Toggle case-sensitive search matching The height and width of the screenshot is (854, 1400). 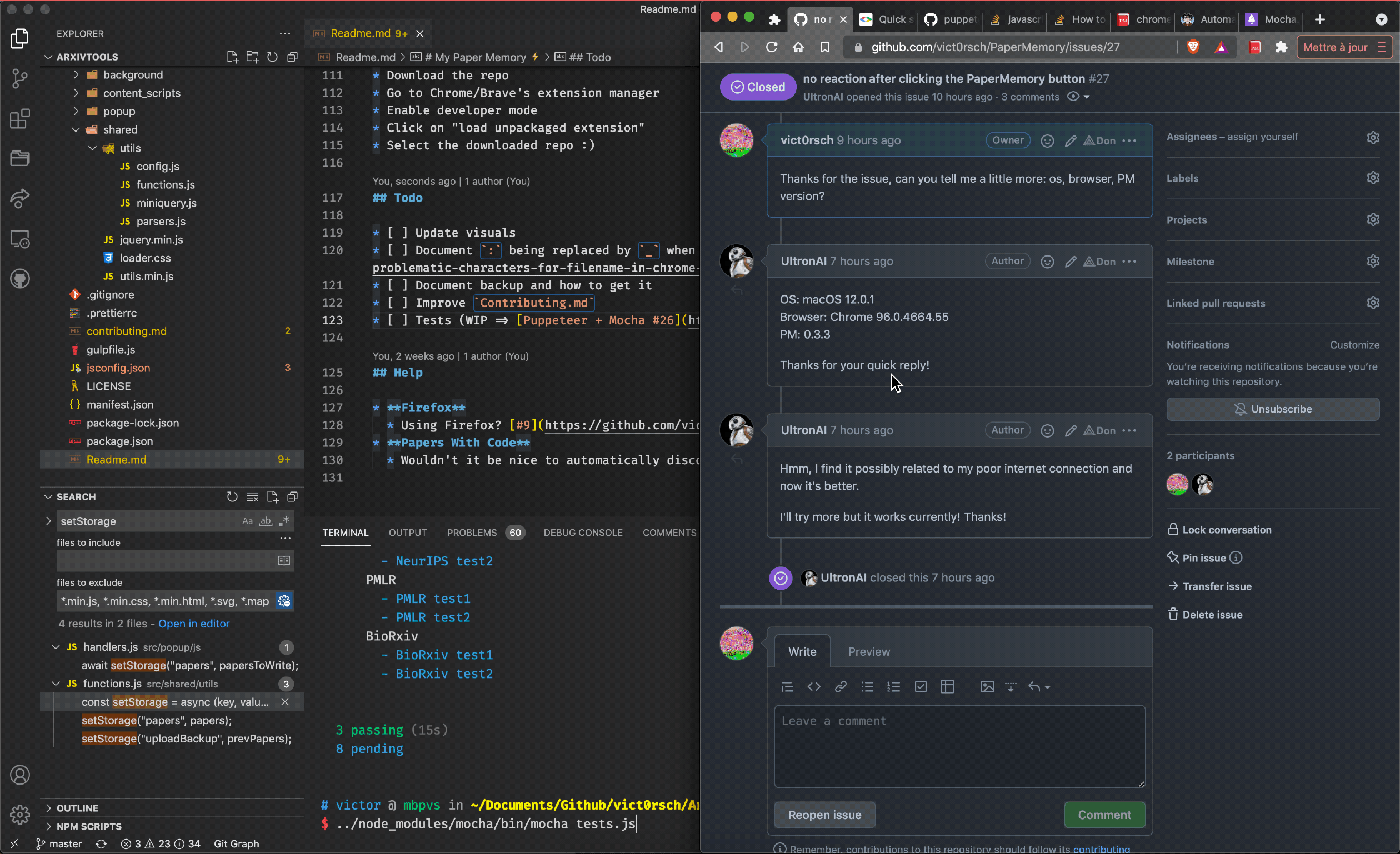click(x=247, y=521)
